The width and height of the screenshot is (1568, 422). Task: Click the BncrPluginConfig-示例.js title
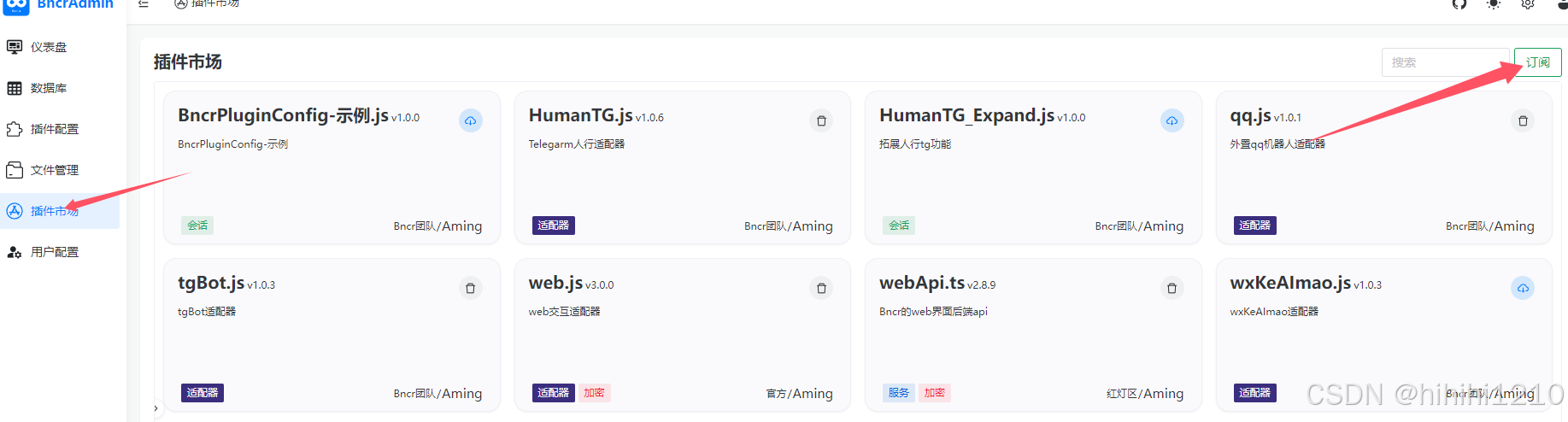pos(283,115)
